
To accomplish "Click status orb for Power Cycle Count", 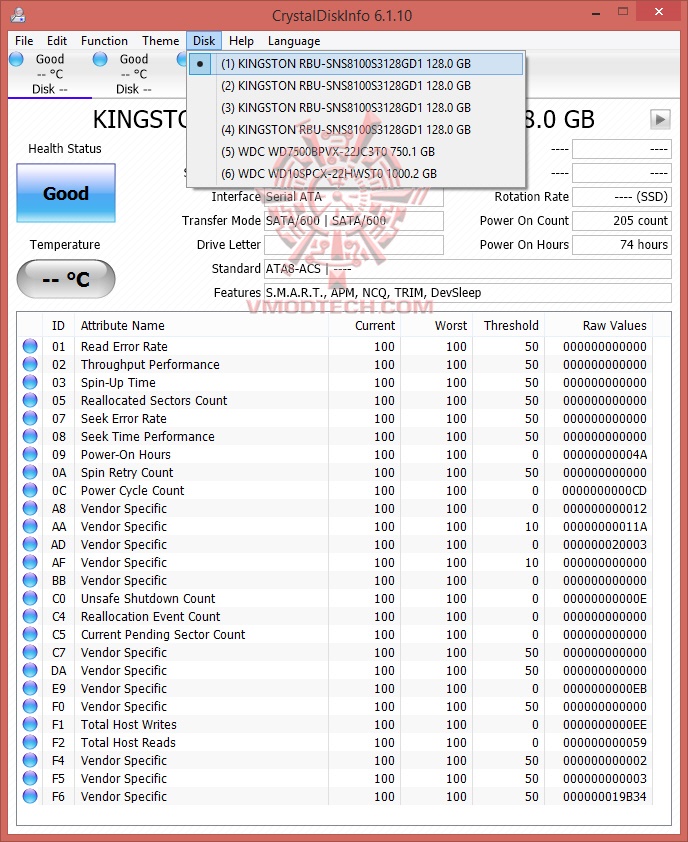I will [x=30, y=490].
